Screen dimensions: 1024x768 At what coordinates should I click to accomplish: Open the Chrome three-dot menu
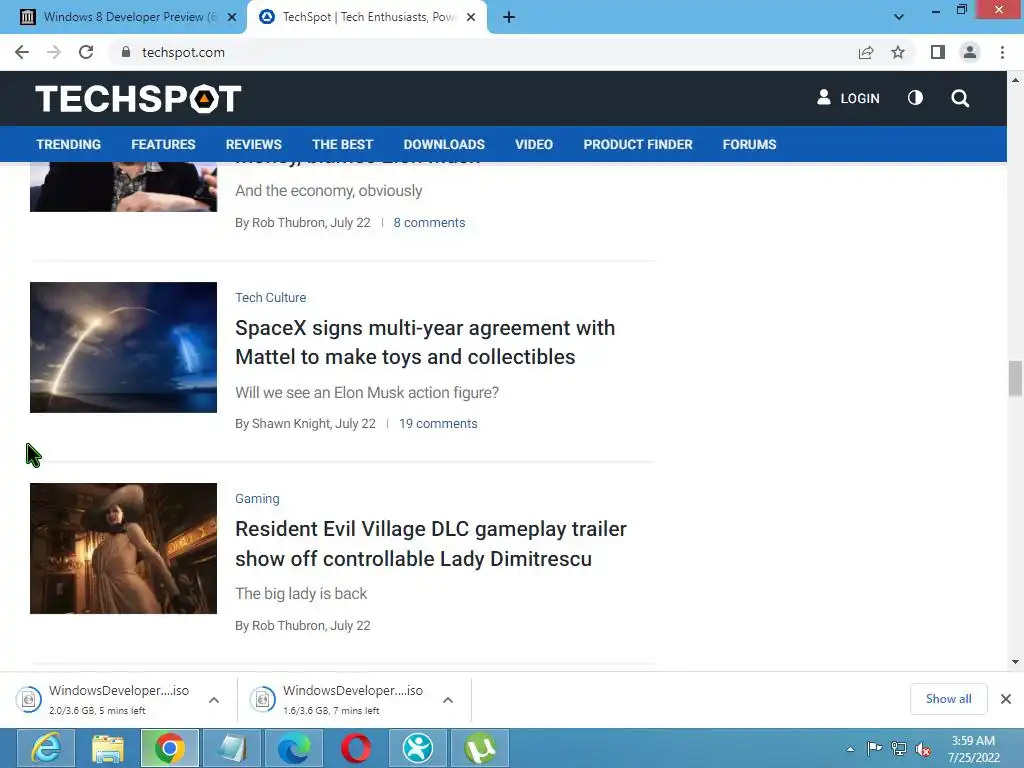[1002, 52]
